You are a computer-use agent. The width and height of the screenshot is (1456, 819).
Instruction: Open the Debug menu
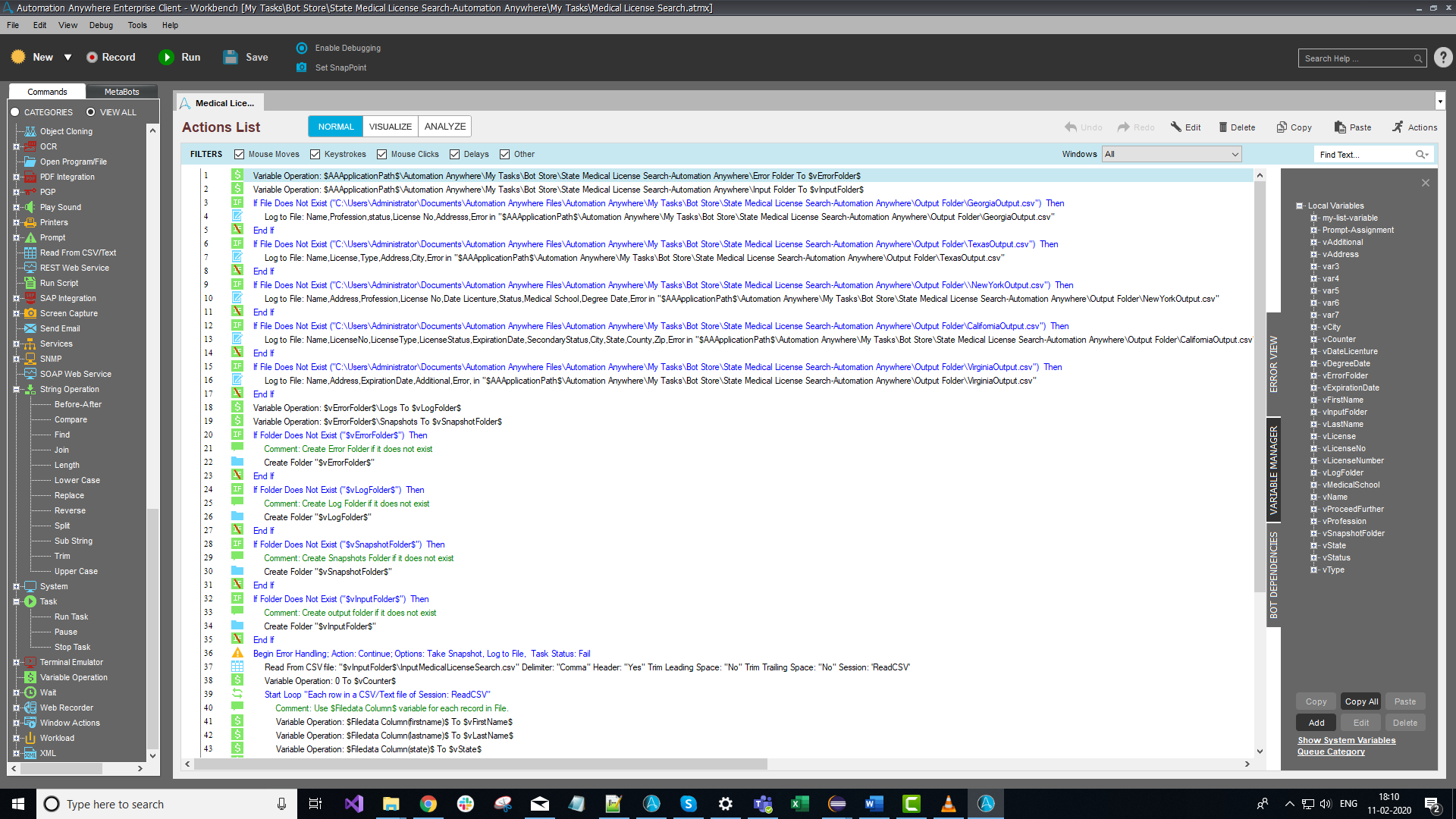click(101, 25)
